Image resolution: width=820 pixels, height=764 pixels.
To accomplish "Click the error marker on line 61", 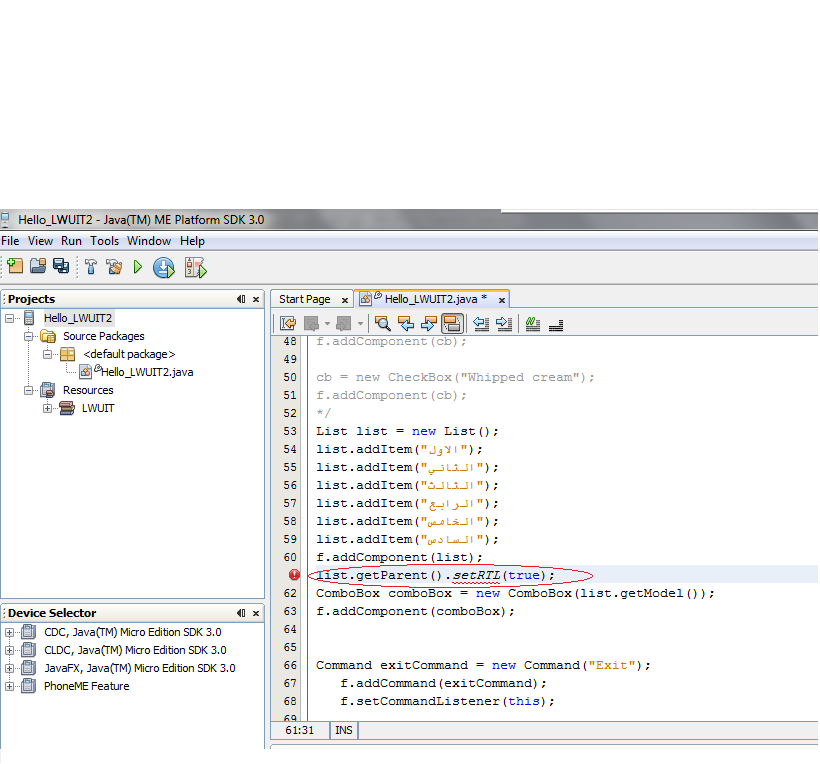I will point(294,575).
